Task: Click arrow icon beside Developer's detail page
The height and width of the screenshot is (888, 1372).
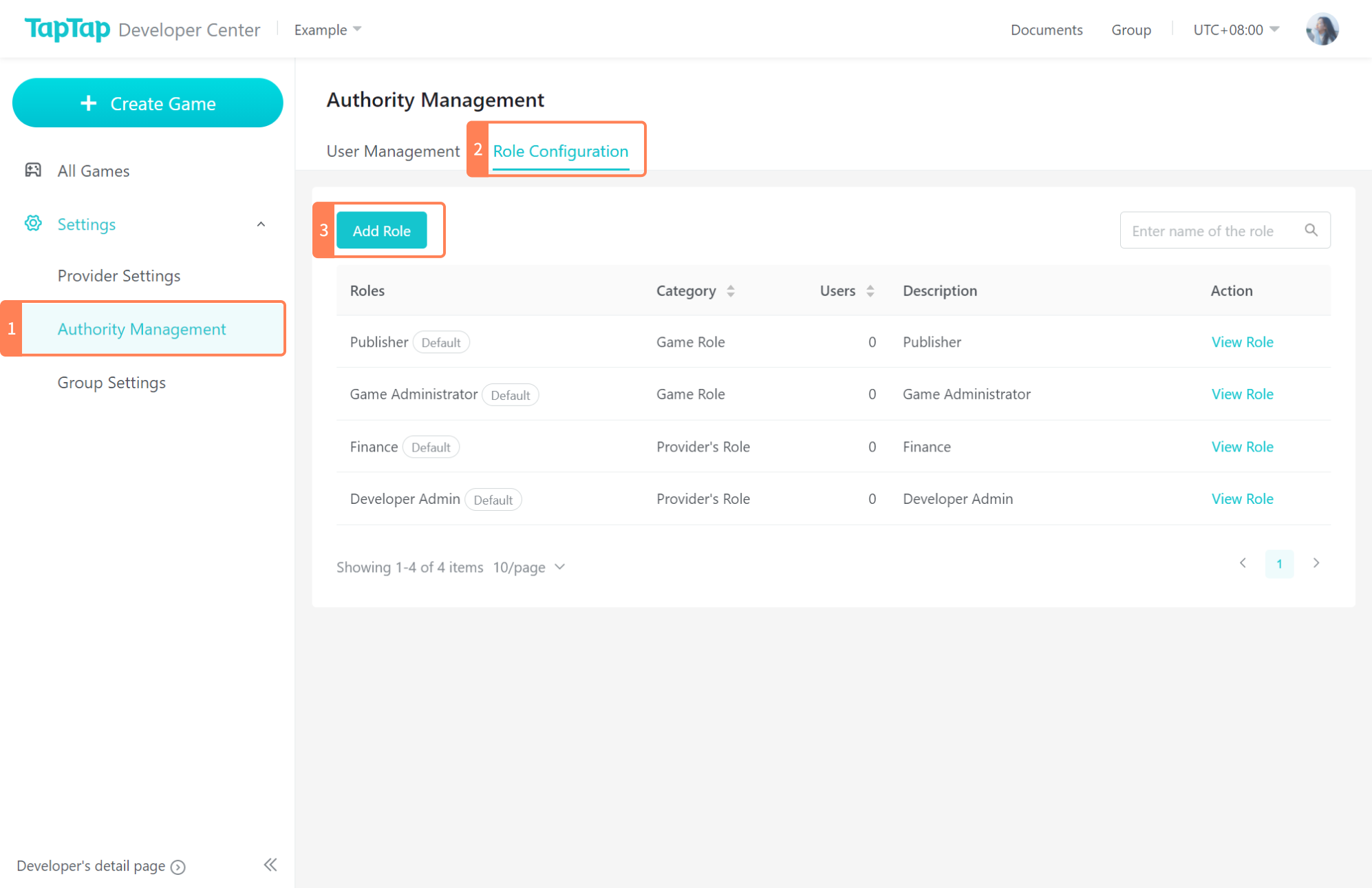Action: (x=178, y=867)
